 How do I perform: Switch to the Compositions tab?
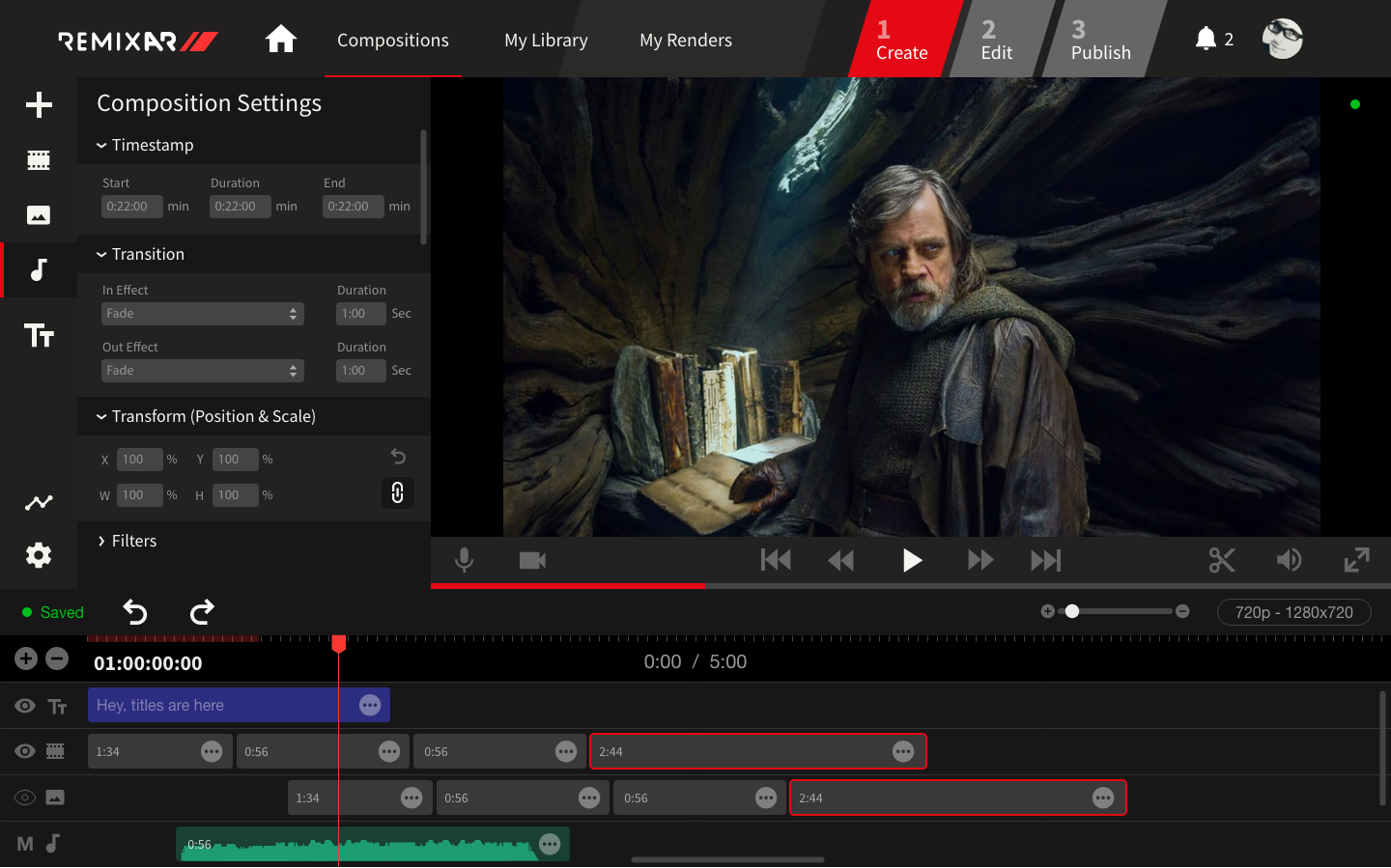click(x=393, y=40)
